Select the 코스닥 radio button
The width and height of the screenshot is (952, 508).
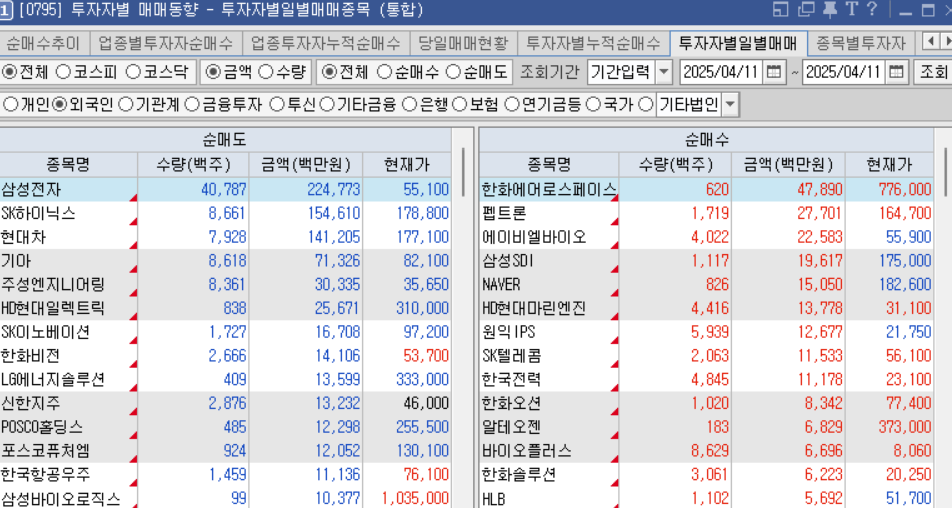coord(133,72)
